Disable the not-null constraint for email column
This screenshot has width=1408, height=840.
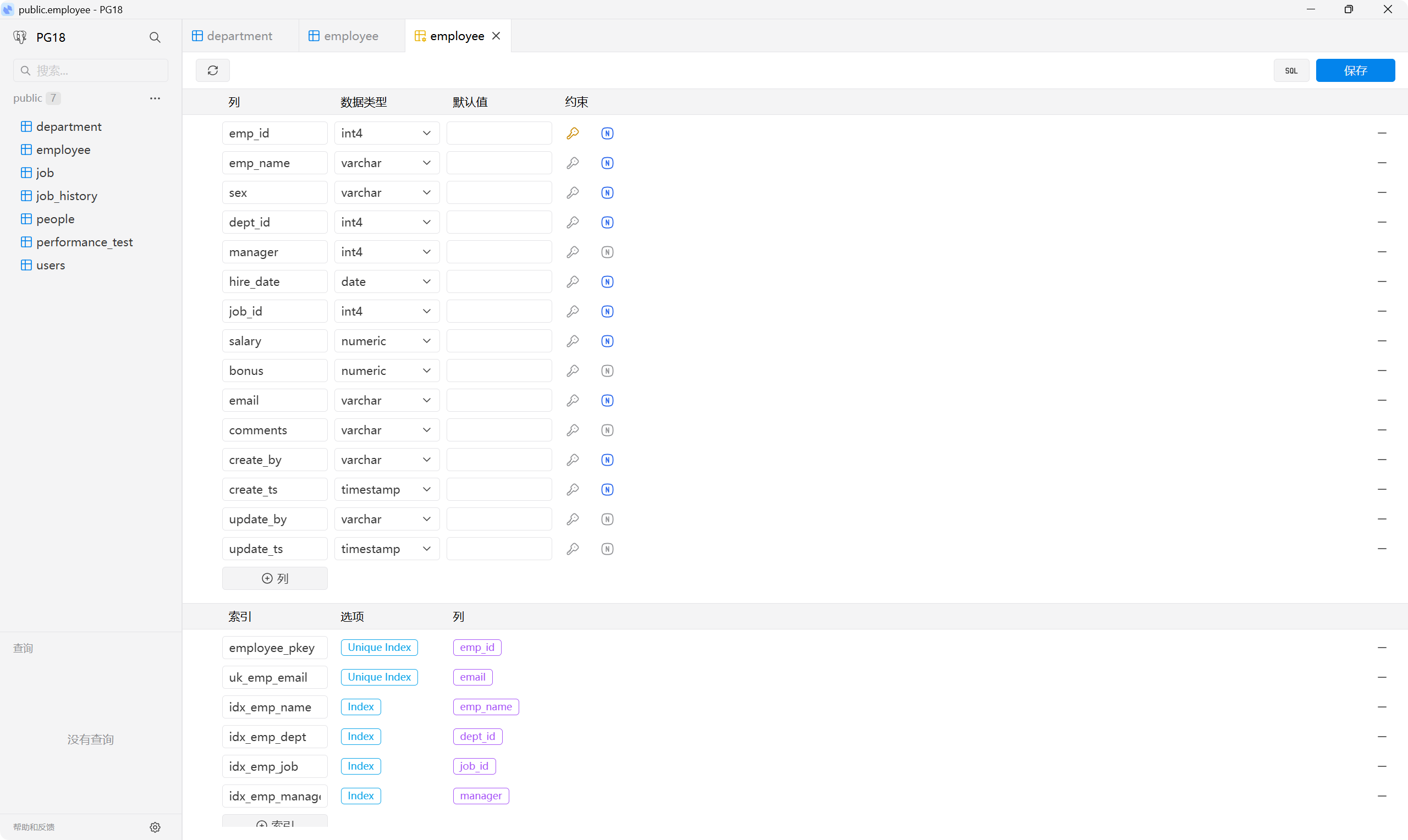coord(607,400)
